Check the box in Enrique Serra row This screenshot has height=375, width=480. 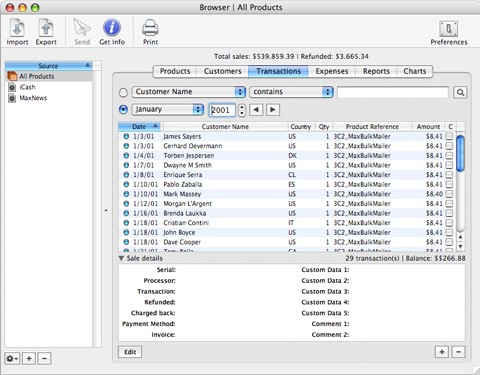point(449,175)
